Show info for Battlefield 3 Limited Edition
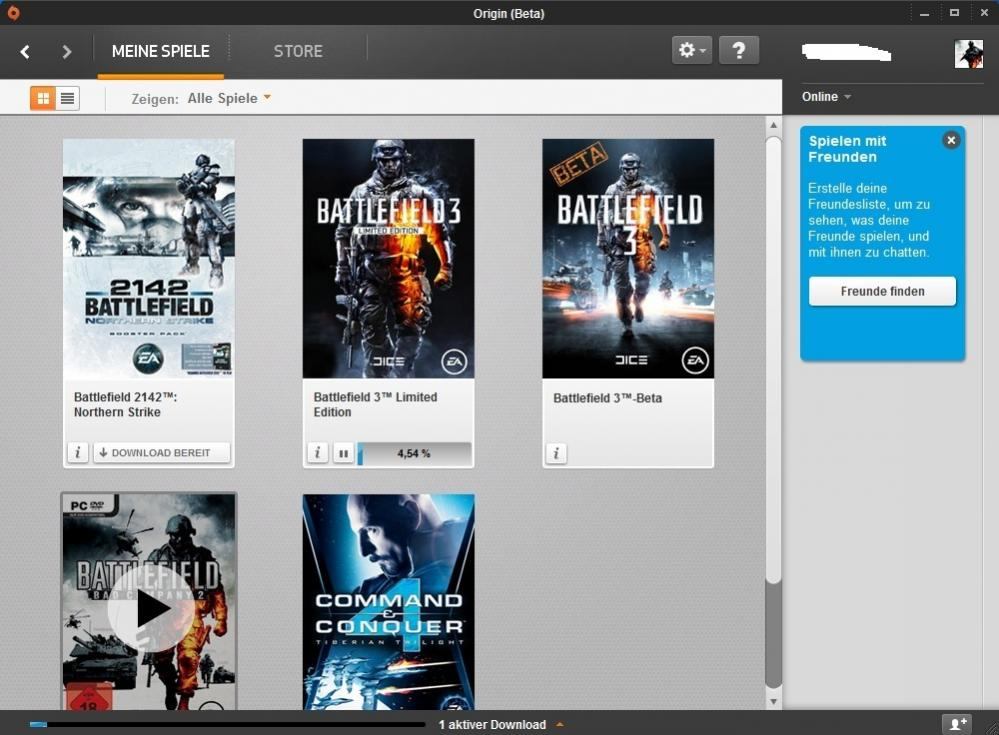 tap(317, 453)
